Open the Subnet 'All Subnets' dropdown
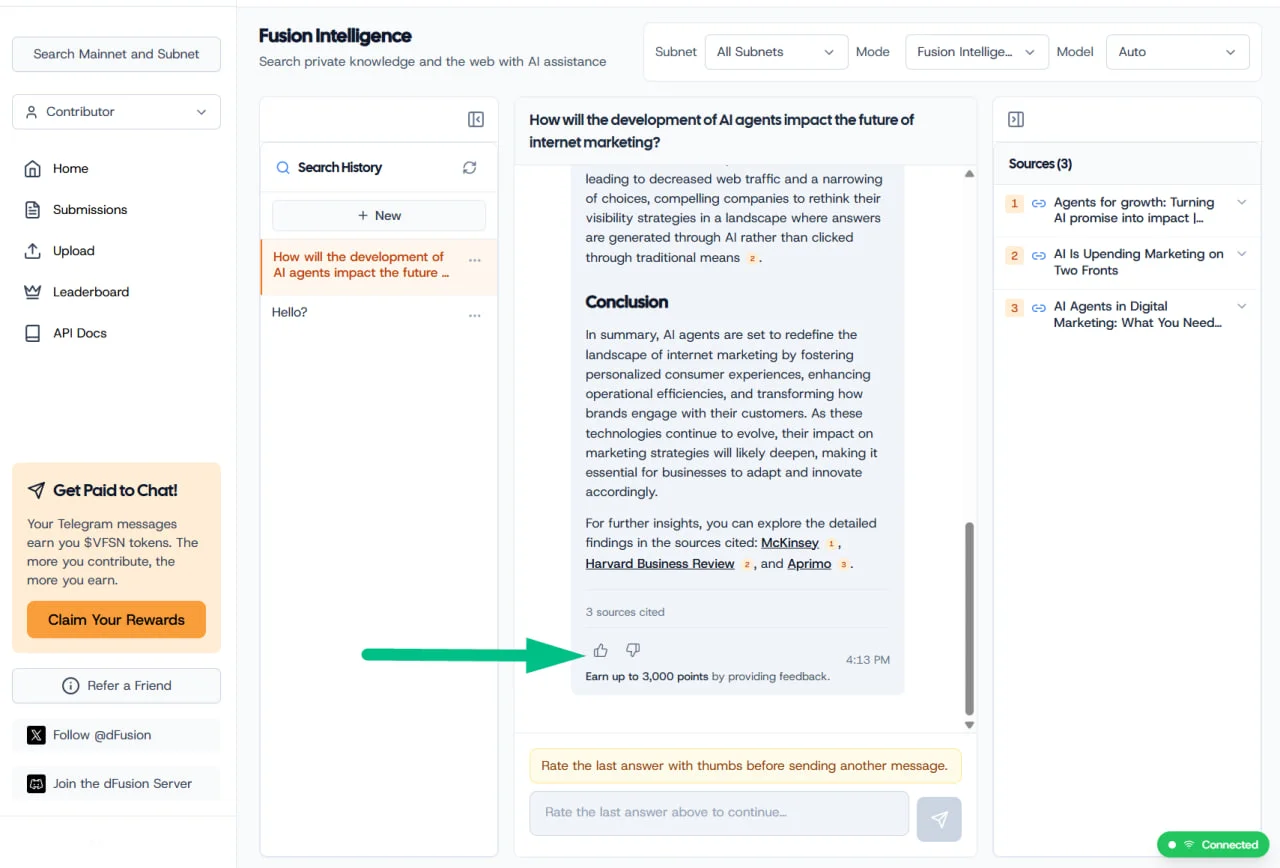Viewport: 1280px width, 868px height. point(776,52)
